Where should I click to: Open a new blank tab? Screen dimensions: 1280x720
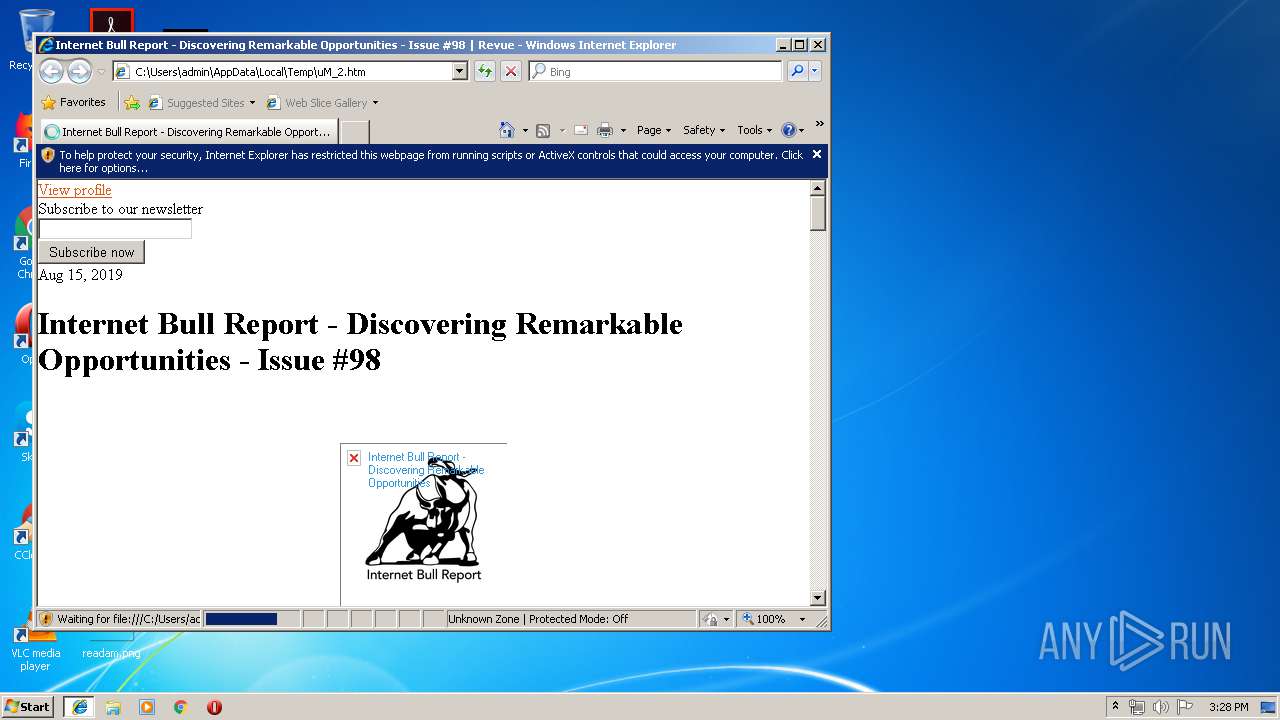[355, 132]
